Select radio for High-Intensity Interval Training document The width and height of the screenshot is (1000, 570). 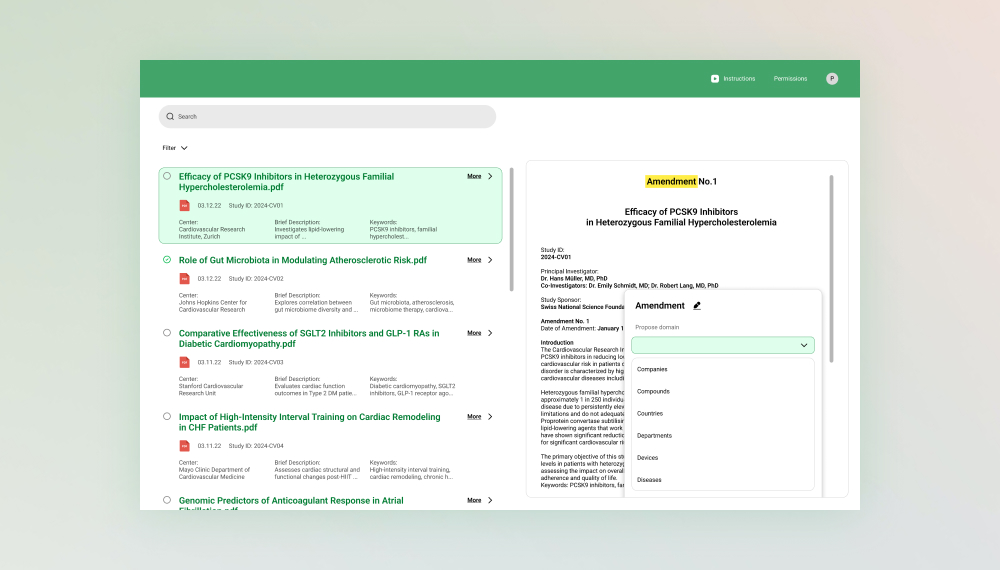[x=167, y=416]
